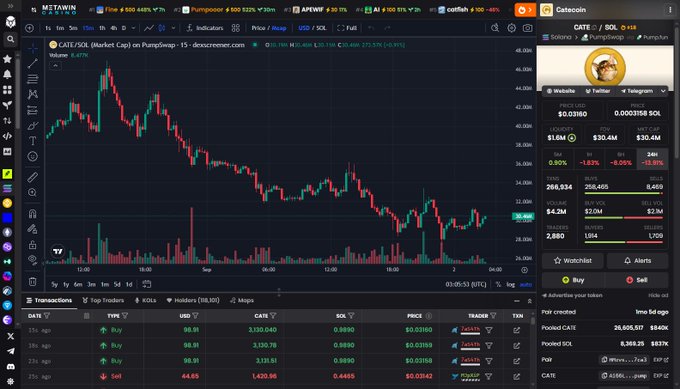This screenshot has height=389, width=680.
Task: Open go-to-date calendar icon
Action: (147, 284)
